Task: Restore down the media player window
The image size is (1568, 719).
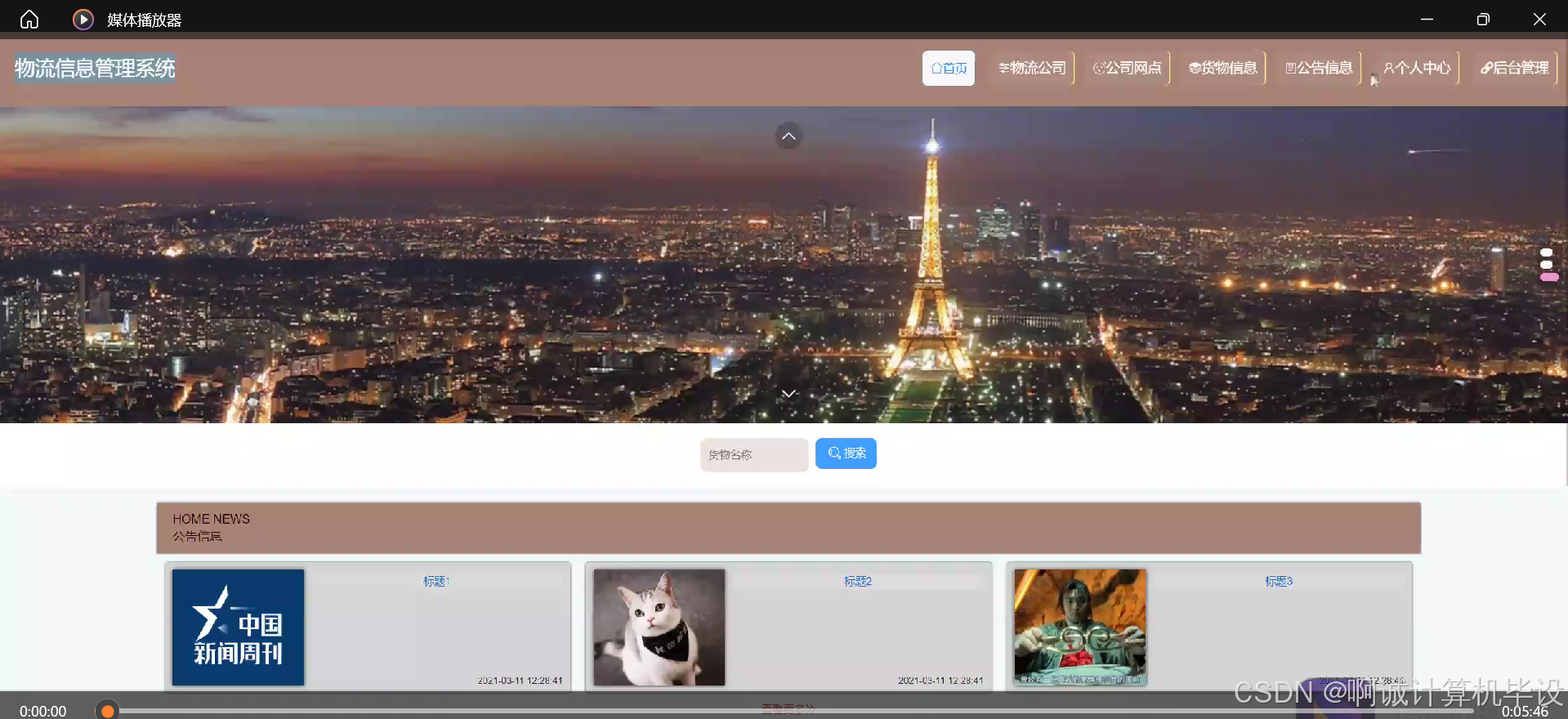Action: (x=1483, y=19)
